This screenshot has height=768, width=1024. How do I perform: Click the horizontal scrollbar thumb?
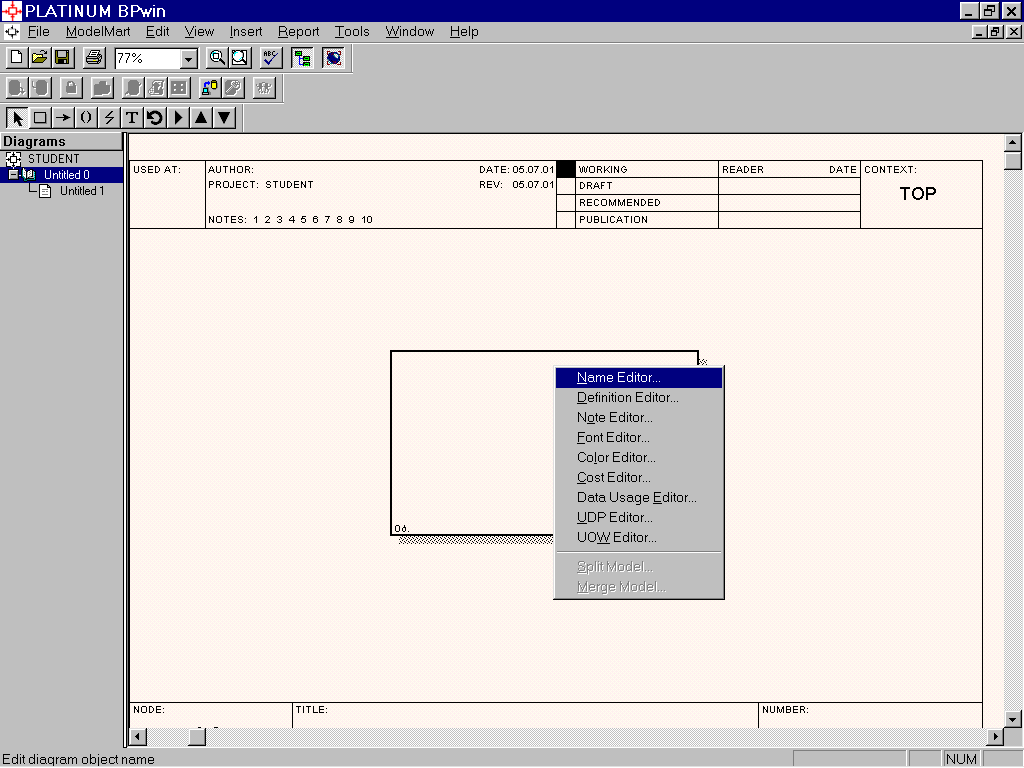tap(197, 737)
